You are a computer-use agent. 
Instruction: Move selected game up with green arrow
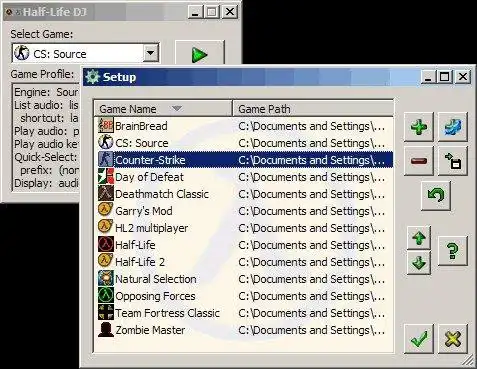click(419, 237)
